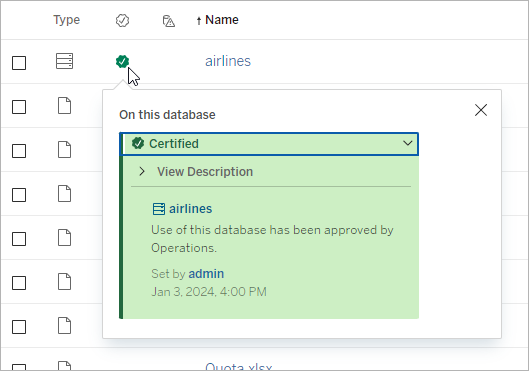Close the On this database popup

(x=481, y=110)
